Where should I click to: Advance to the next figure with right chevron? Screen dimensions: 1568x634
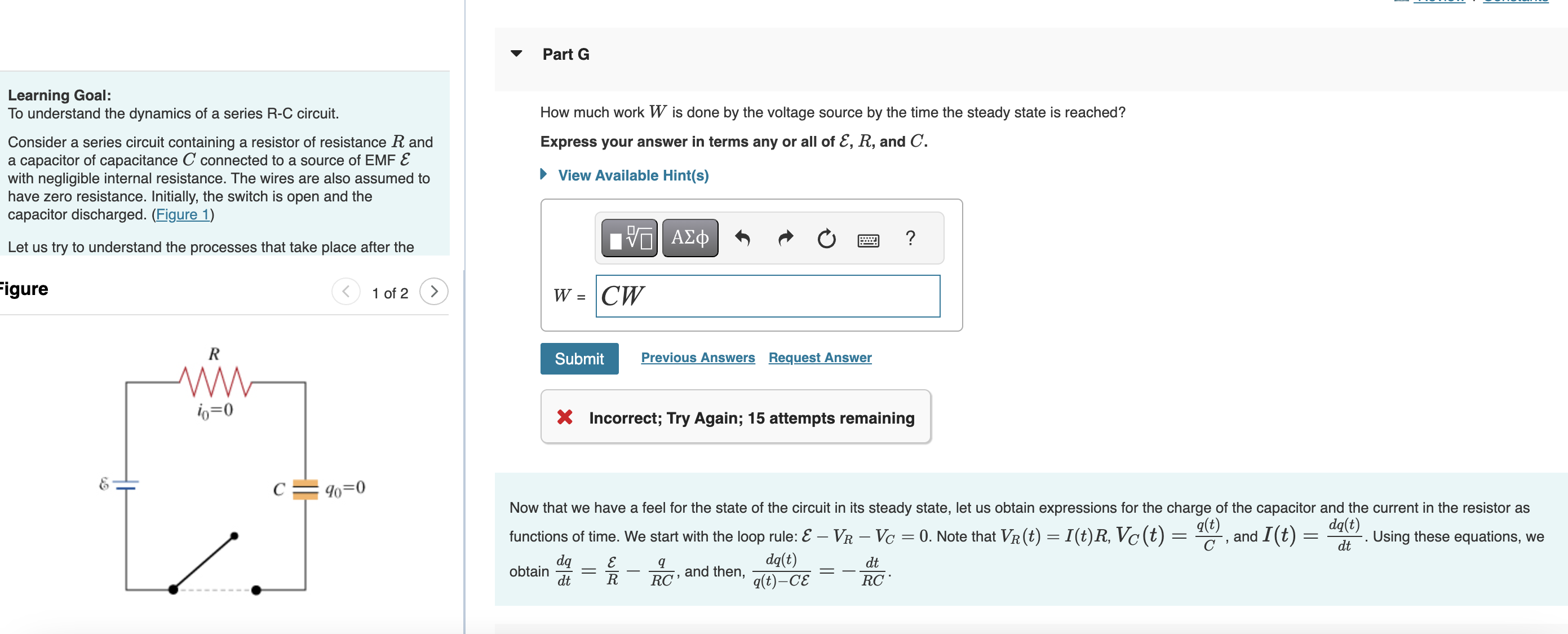coord(434,292)
